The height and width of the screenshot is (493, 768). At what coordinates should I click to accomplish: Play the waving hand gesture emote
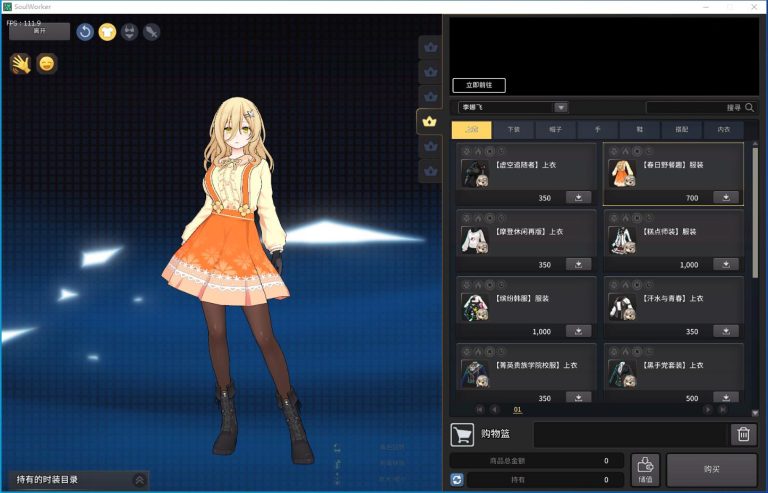pyautogui.click(x=21, y=64)
